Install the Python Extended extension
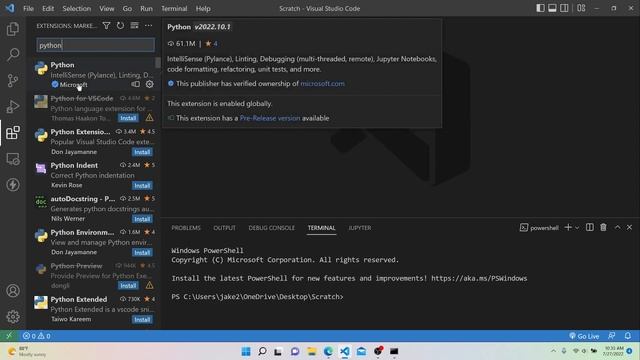Image resolution: width=640 pixels, height=360 pixels. click(142, 319)
